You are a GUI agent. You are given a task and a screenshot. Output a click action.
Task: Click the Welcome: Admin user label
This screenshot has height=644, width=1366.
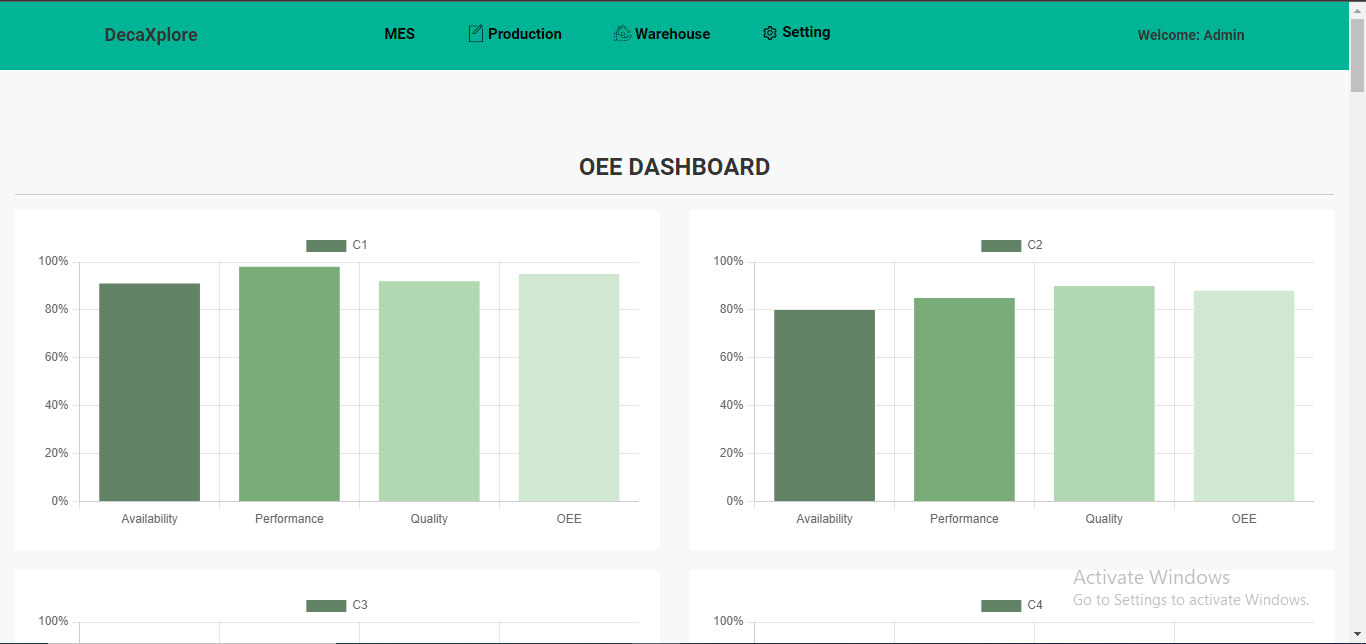1190,35
